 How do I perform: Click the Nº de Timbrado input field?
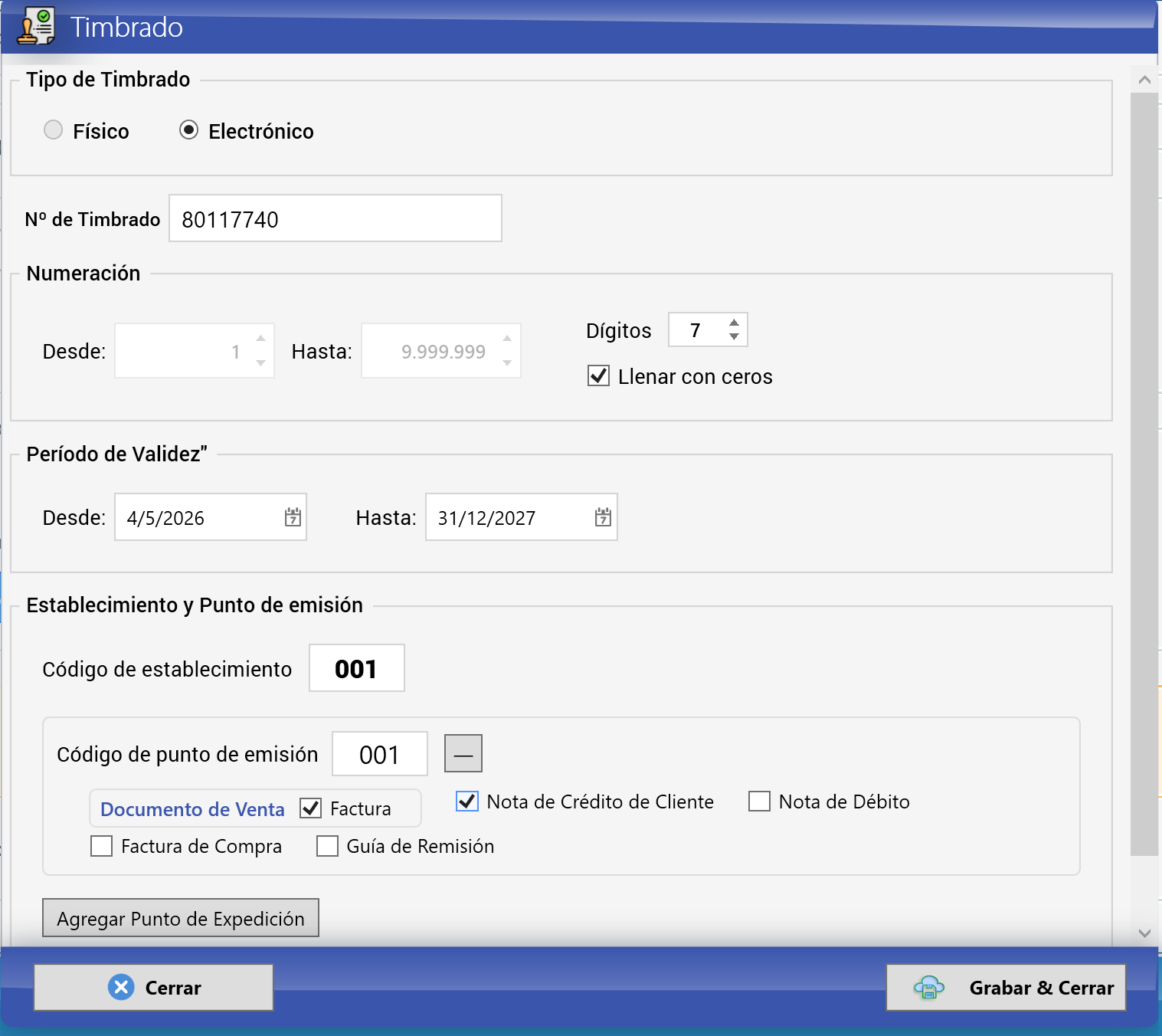click(x=336, y=218)
